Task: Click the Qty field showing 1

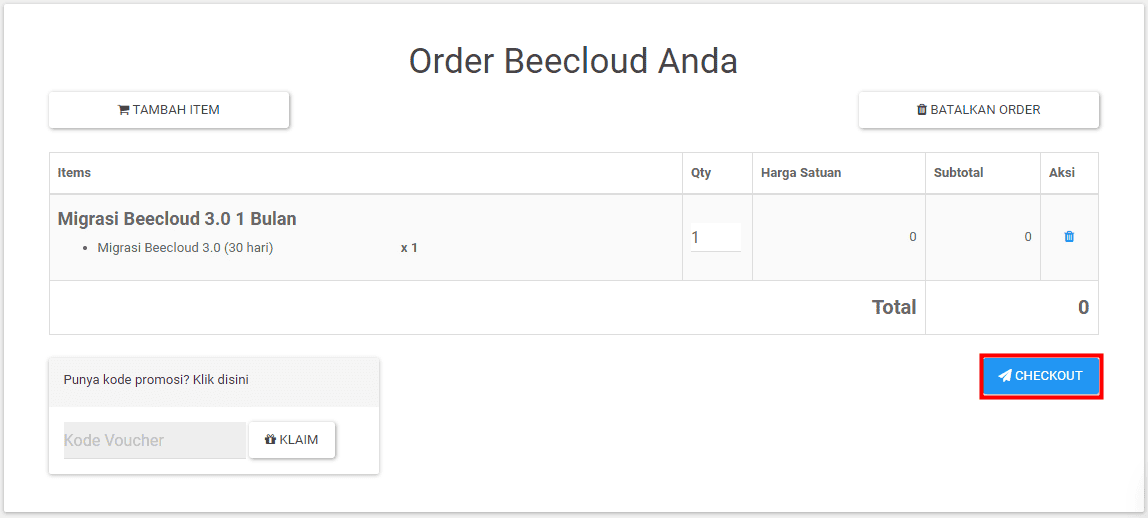Action: pos(716,237)
